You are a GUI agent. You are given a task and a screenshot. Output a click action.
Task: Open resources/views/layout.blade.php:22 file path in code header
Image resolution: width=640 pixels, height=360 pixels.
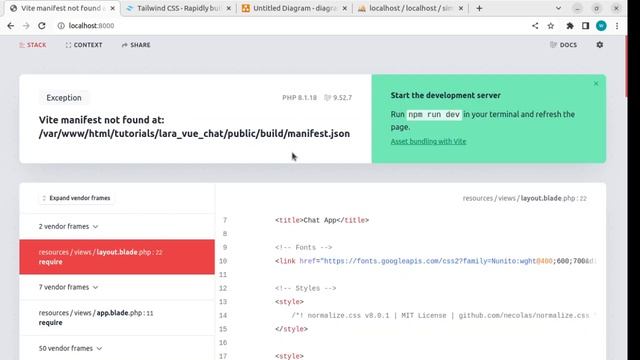(524, 198)
